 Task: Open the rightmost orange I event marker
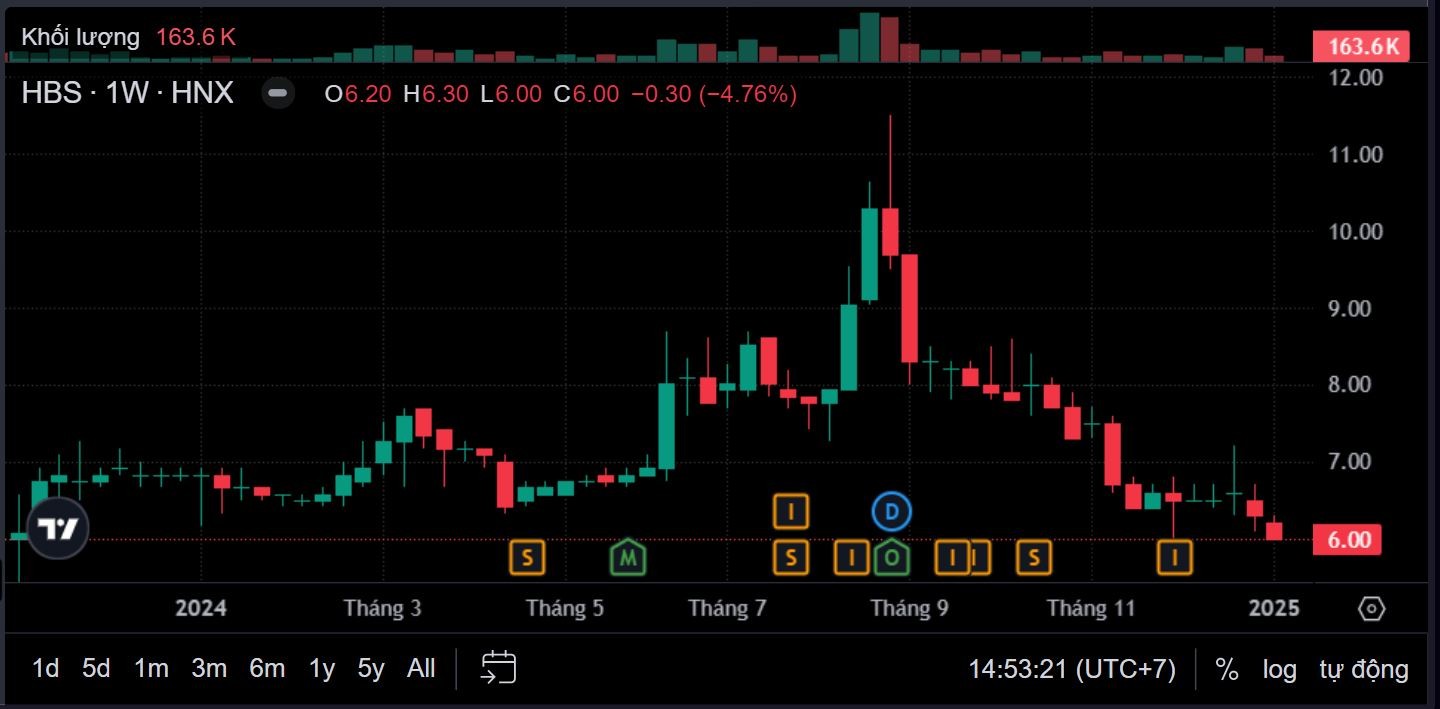(1175, 557)
